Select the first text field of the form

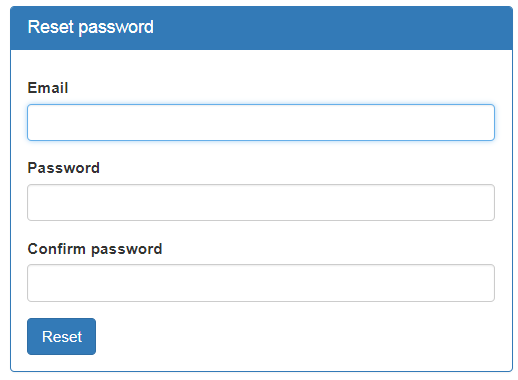pyautogui.click(x=261, y=122)
